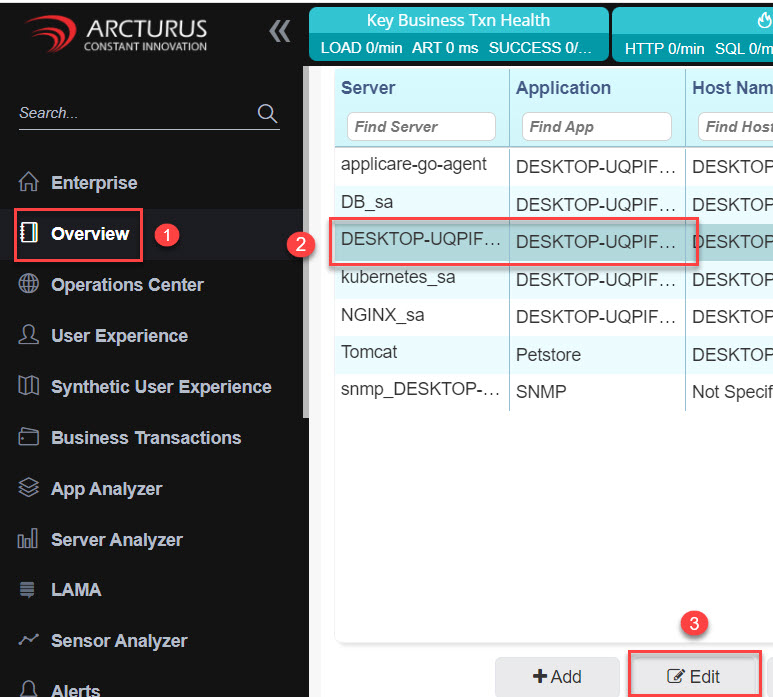
Task: Click the Business Transactions wallet icon
Action: [x=29, y=437]
